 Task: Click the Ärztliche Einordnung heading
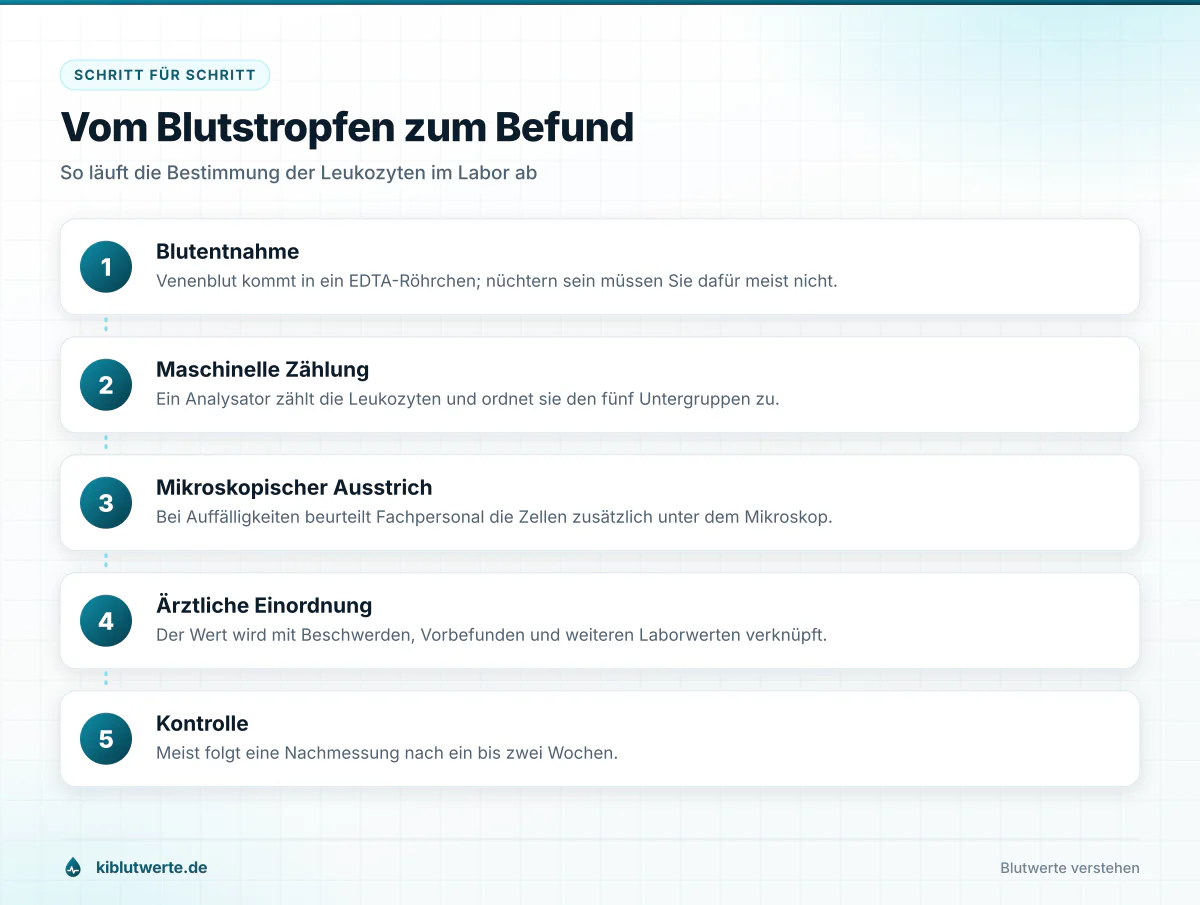[x=264, y=605]
